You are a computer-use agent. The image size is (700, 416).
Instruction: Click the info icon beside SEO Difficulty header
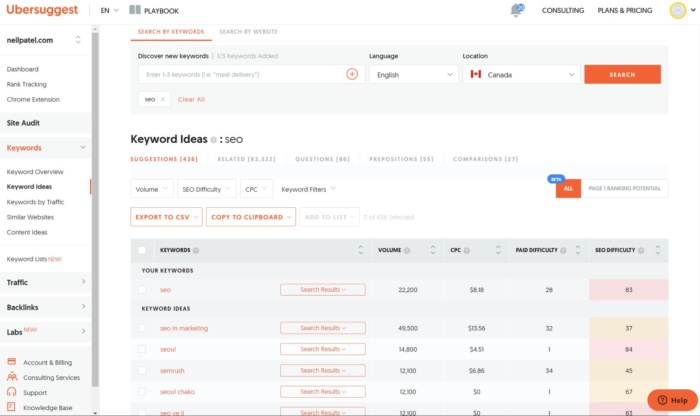(641, 250)
